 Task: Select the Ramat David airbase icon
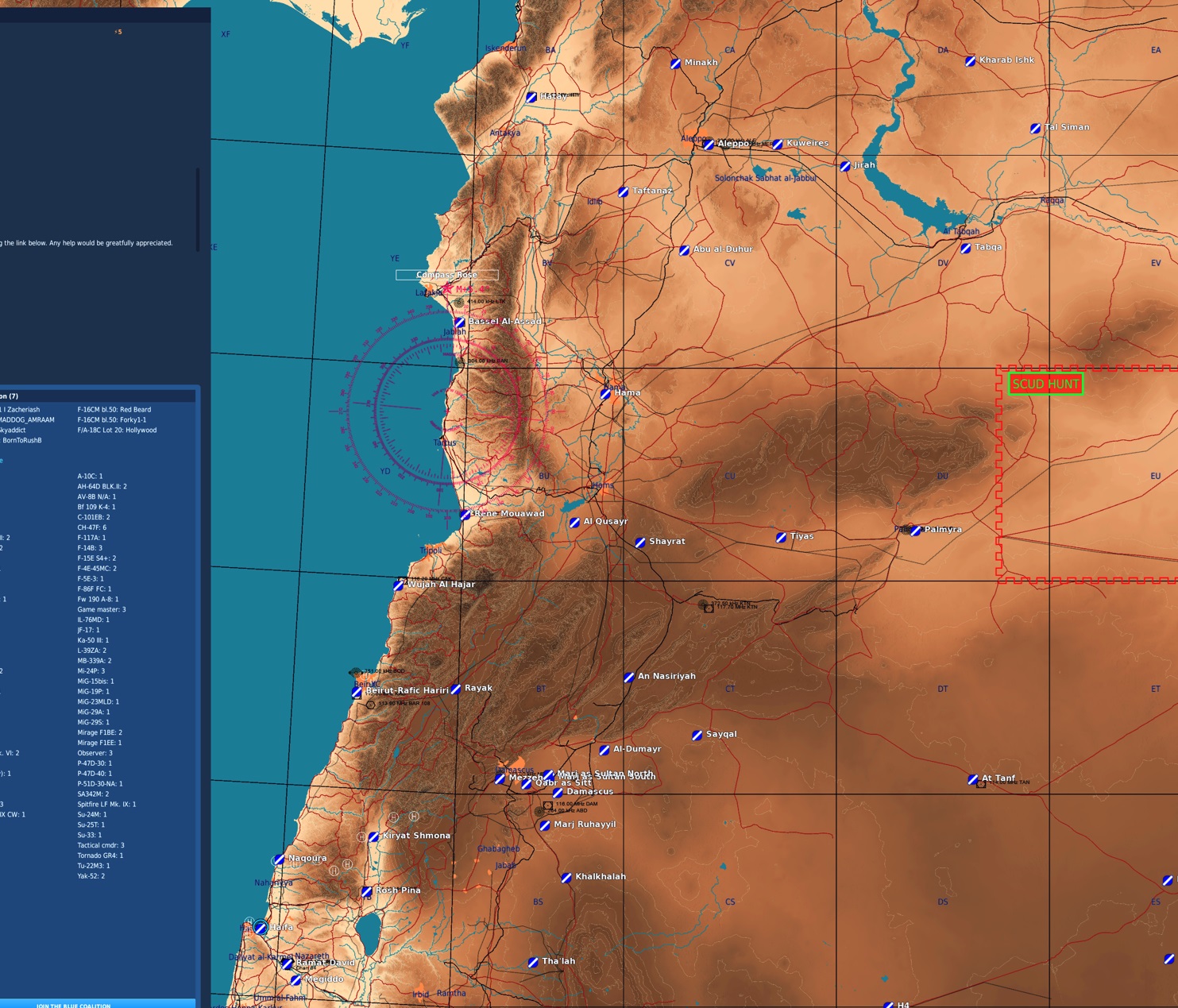[x=288, y=964]
